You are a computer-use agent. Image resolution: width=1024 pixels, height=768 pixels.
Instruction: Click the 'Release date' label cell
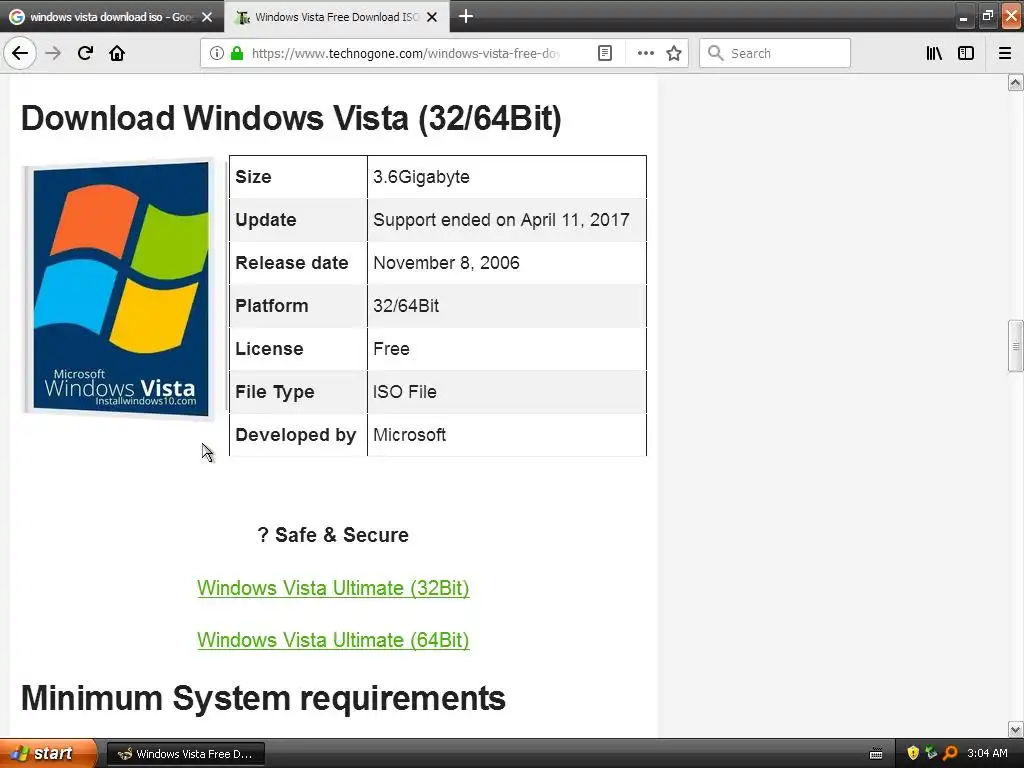point(298,263)
